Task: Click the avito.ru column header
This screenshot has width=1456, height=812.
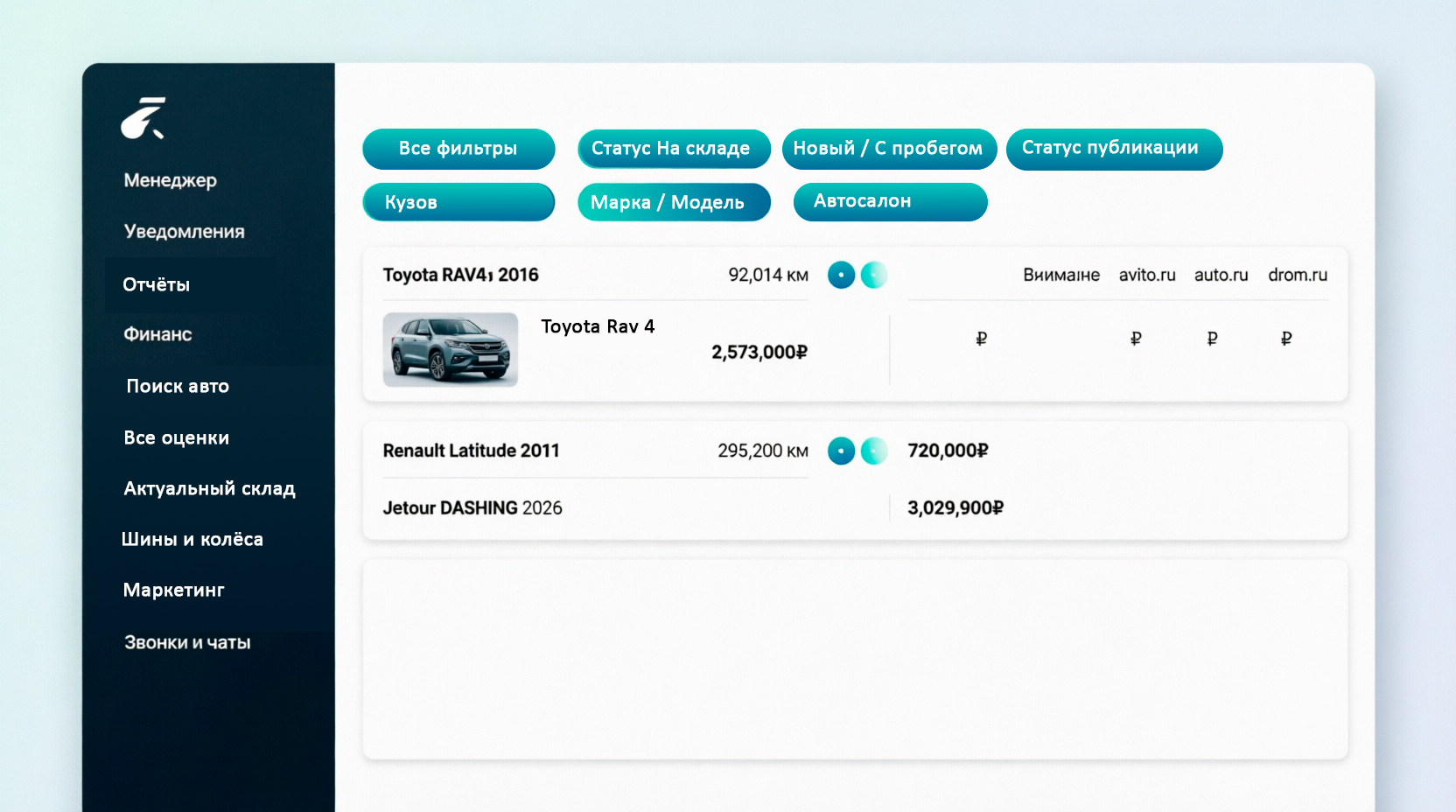Action: pos(1147,275)
